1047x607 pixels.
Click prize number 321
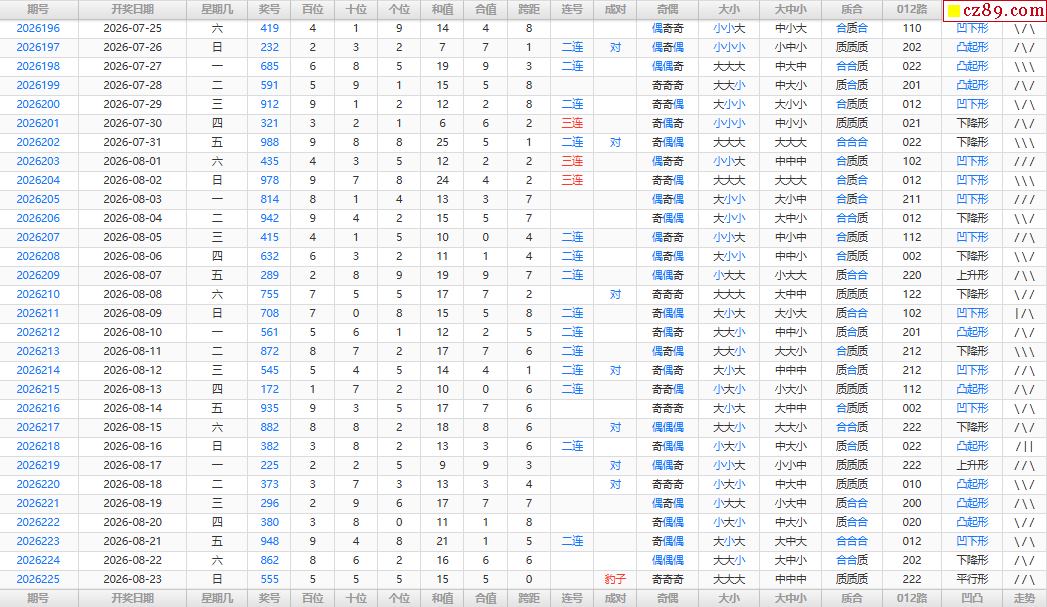270,124
